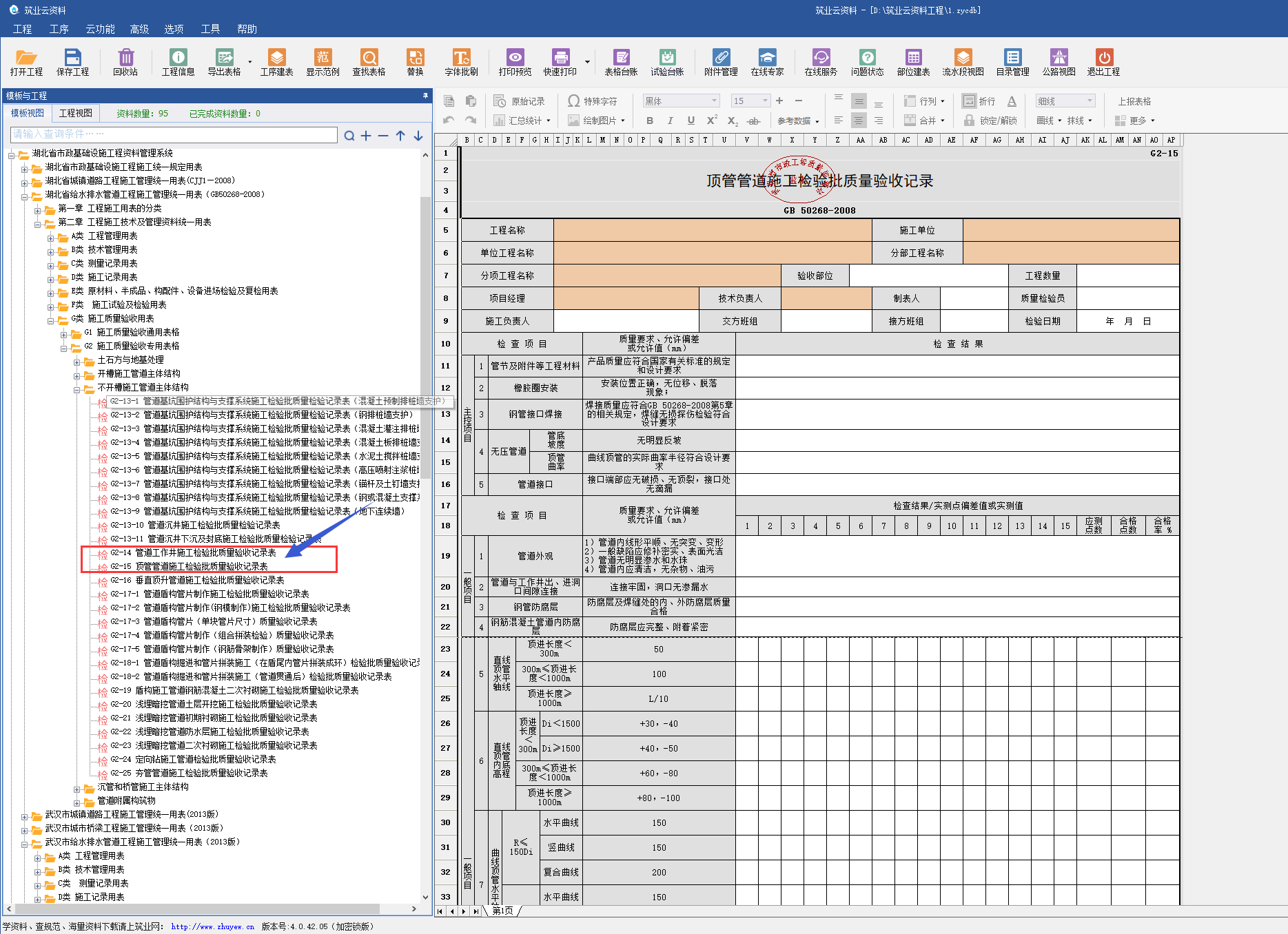
Task: Toggle 锁定/解锁 cell lock
Action: tap(990, 121)
